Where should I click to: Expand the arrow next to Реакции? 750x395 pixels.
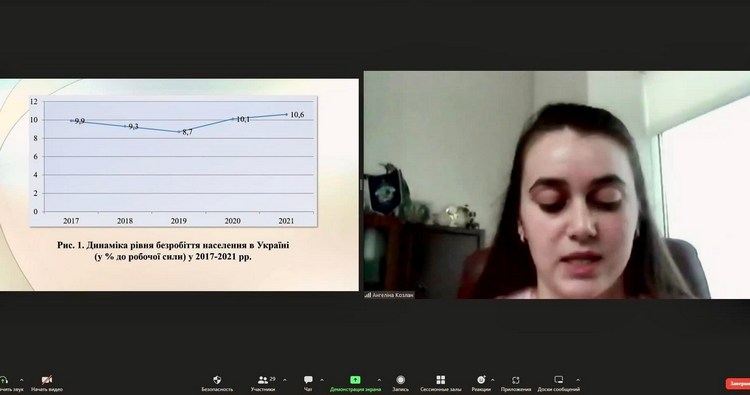pos(493,381)
